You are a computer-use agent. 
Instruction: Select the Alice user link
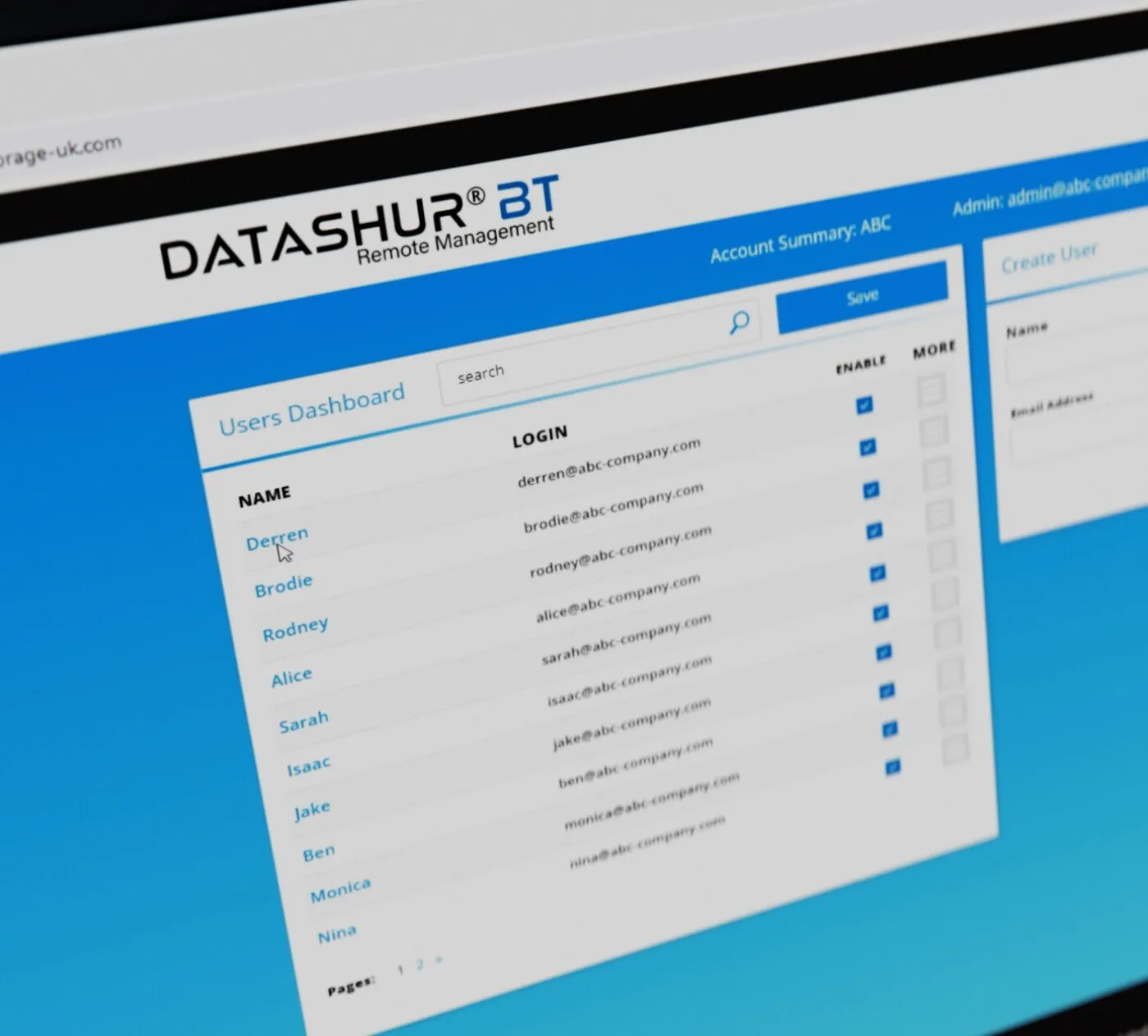click(x=292, y=678)
